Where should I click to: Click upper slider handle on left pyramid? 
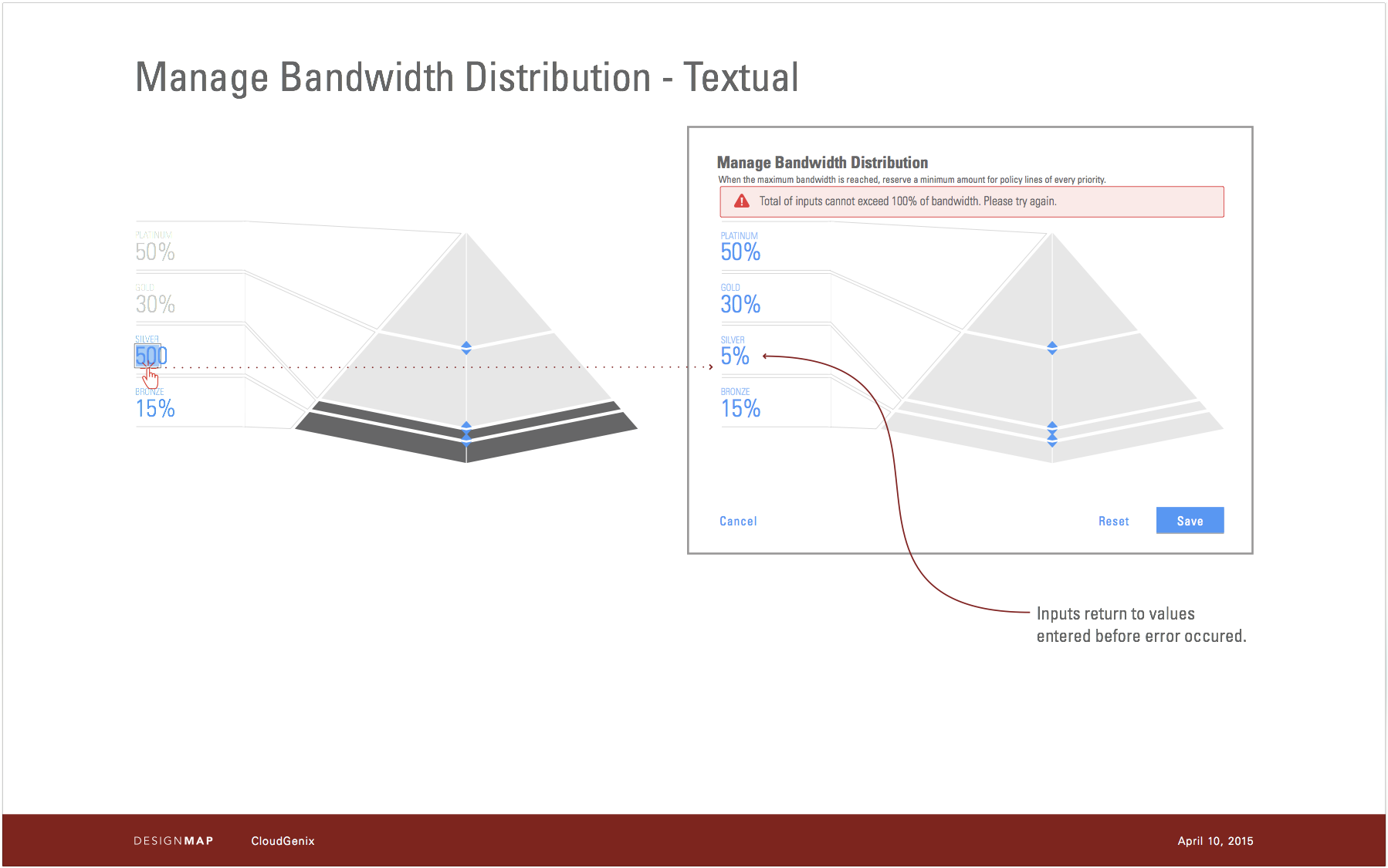pos(466,348)
